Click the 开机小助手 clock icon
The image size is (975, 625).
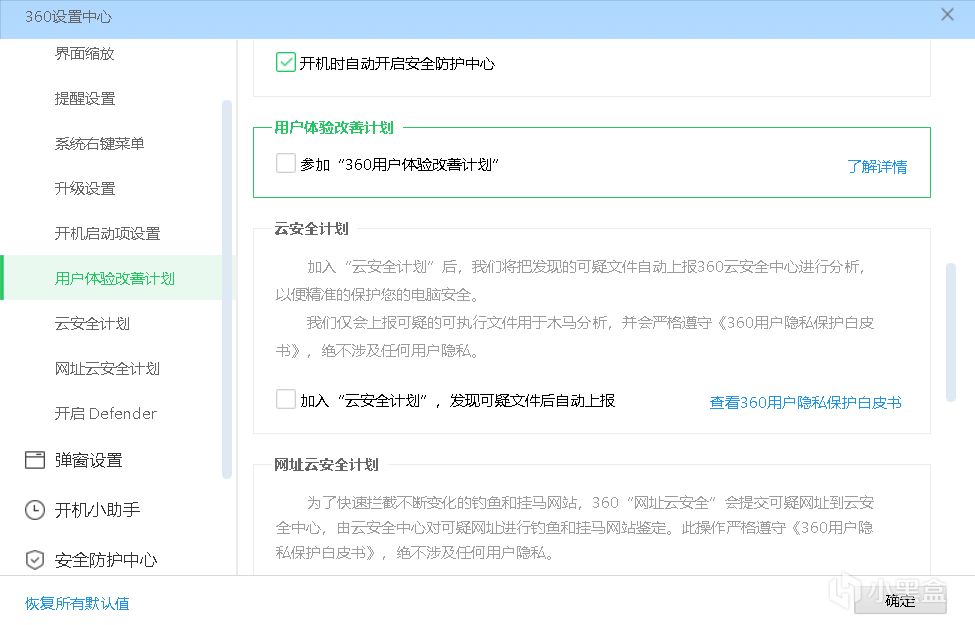pos(35,510)
